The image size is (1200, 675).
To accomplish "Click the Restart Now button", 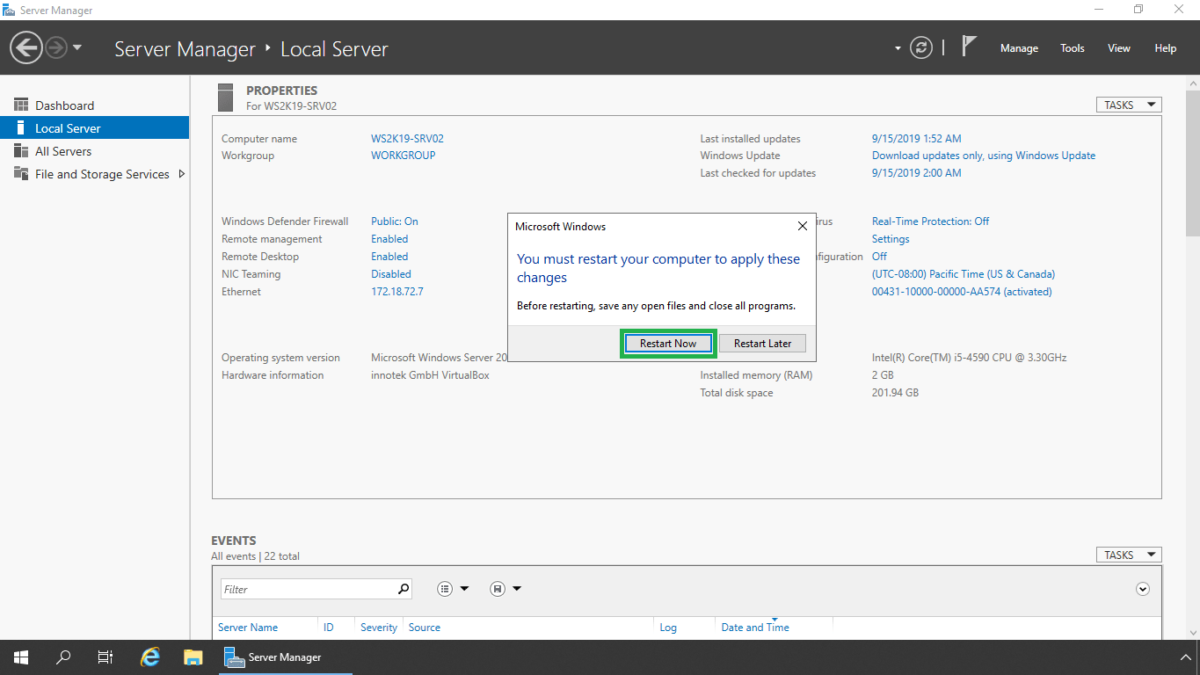I will tap(667, 343).
